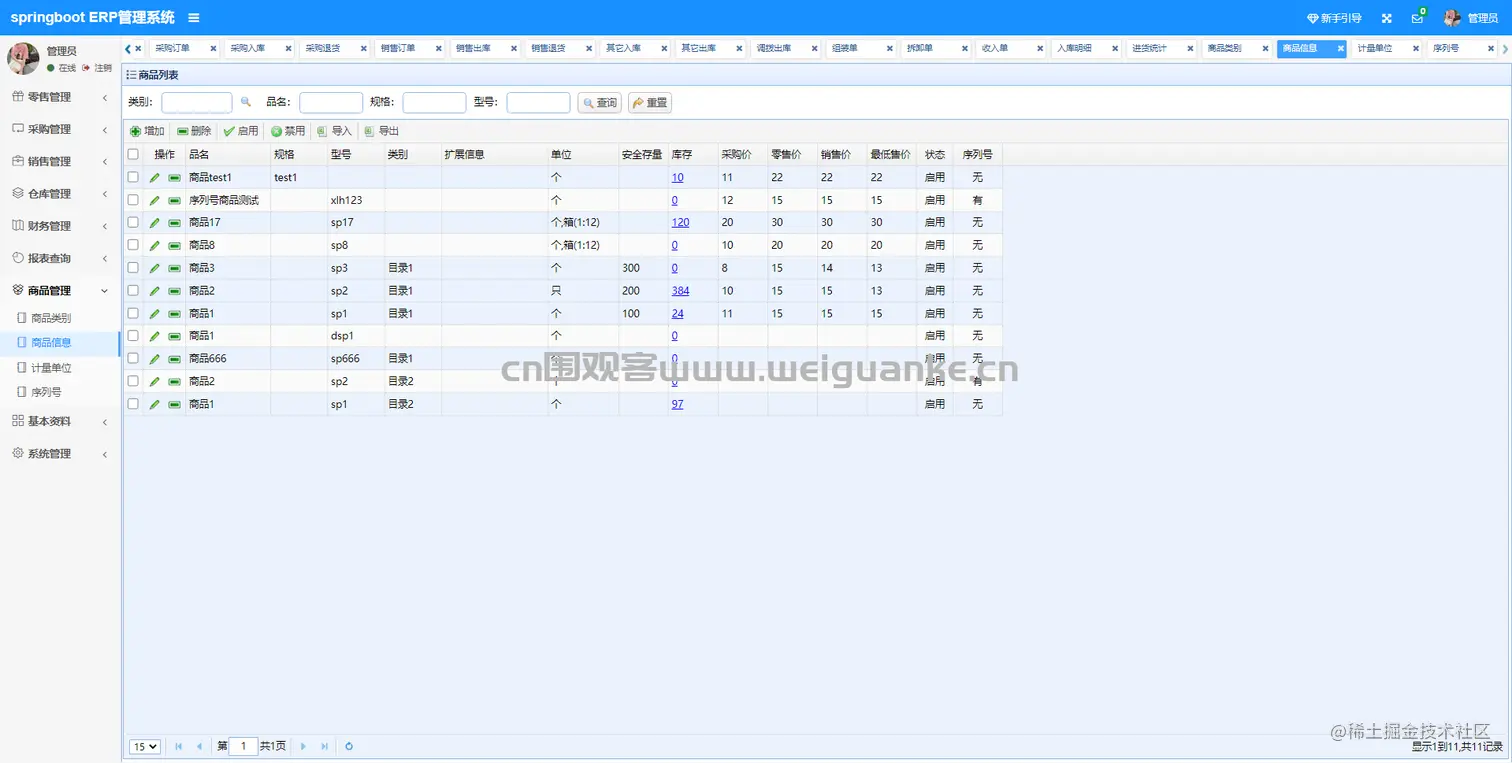
Task: Open stock link 120 for 商品17
Action: [x=680, y=222]
